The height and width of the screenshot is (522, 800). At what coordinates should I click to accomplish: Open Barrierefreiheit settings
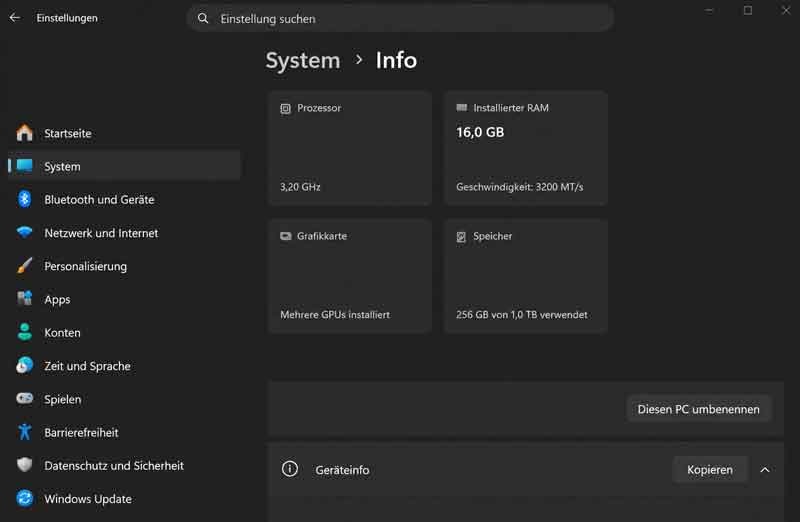[x=124, y=432]
